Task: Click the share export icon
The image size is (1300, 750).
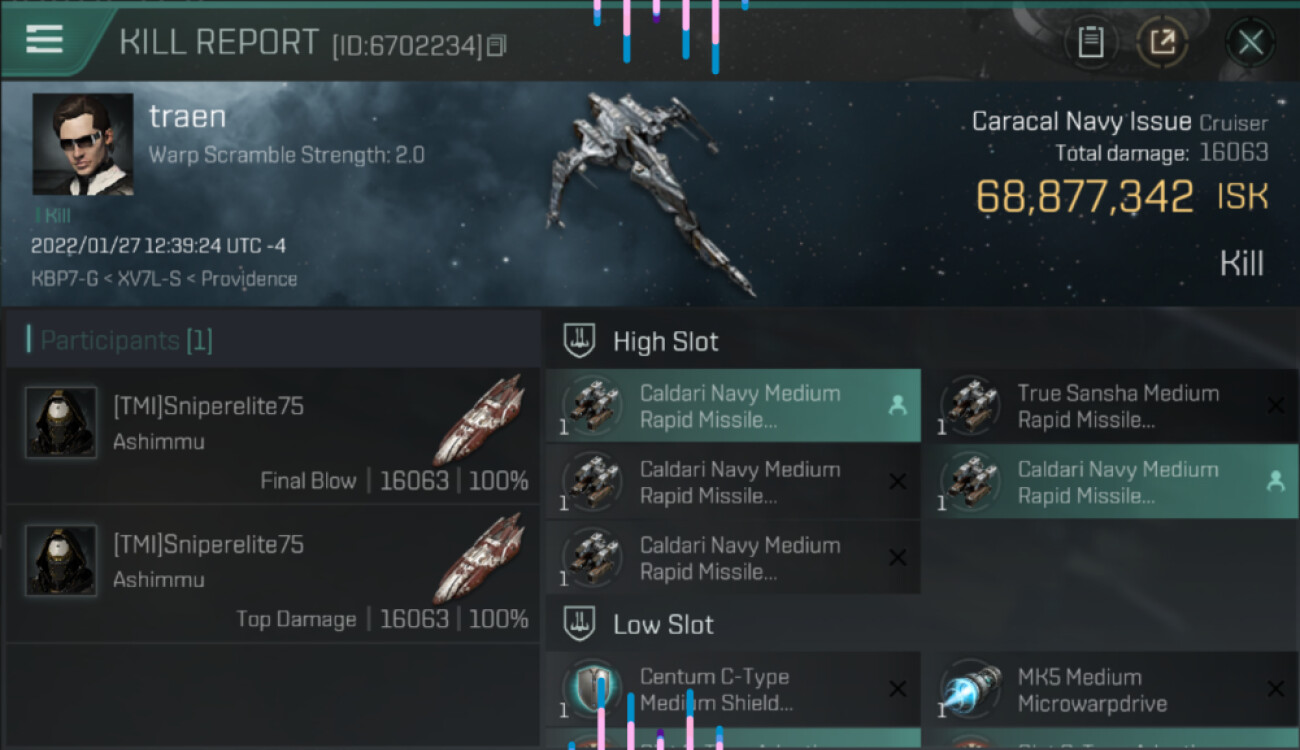Action: pos(1162,42)
